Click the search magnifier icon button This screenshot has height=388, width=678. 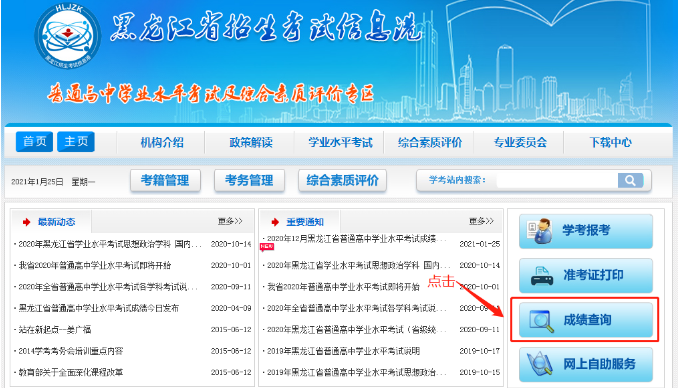click(630, 180)
